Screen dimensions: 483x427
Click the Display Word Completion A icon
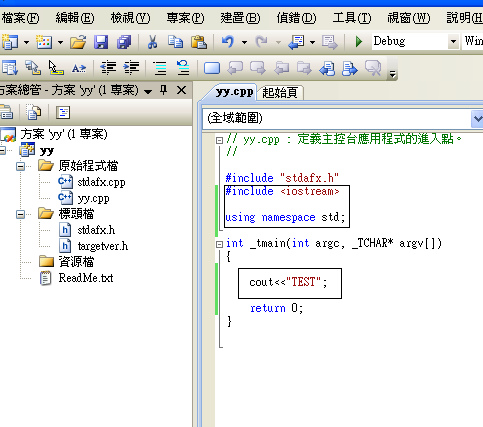[x=79, y=68]
